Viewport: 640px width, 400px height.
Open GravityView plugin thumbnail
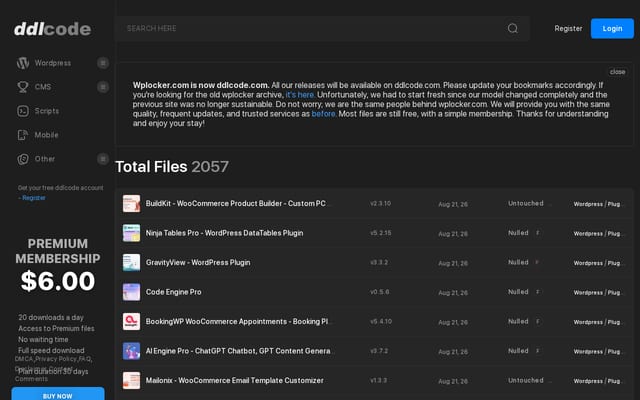click(131, 262)
